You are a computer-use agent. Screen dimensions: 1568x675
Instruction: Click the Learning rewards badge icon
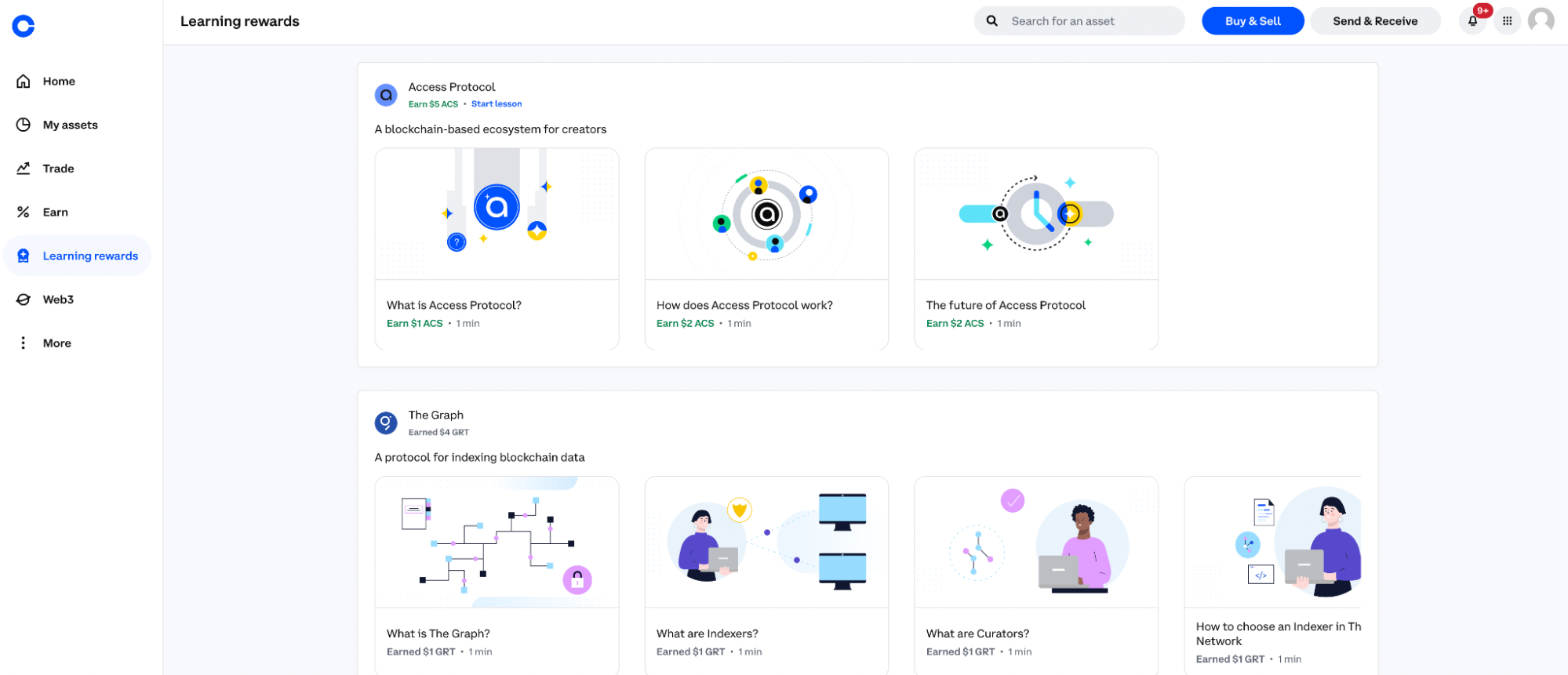(24, 256)
